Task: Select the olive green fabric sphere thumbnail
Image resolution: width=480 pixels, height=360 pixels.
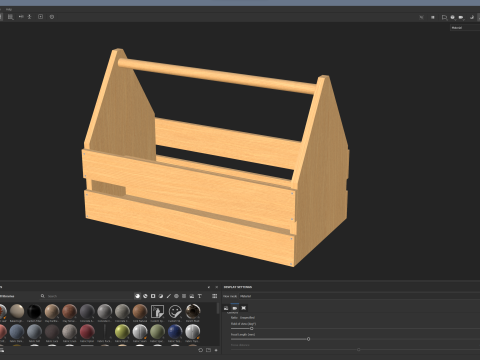Action: [157, 332]
